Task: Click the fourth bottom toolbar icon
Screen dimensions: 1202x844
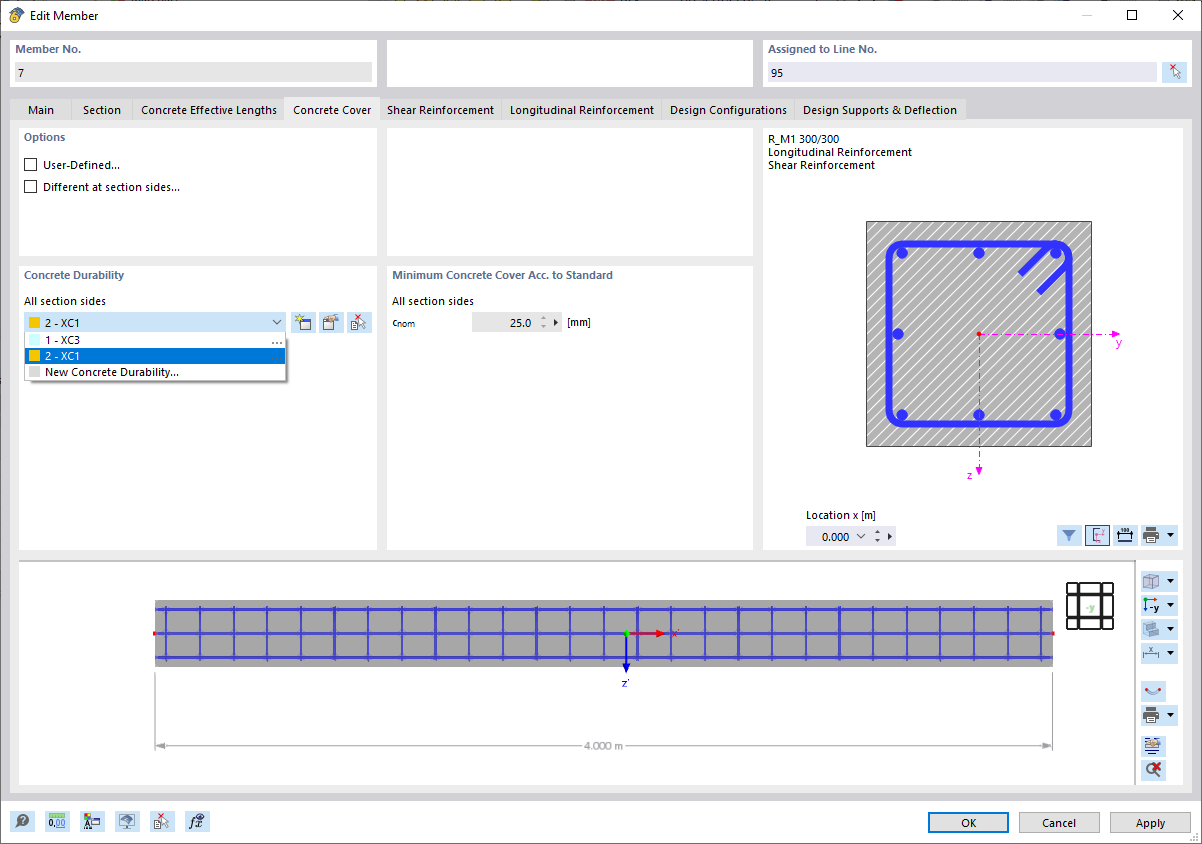Action: click(127, 822)
